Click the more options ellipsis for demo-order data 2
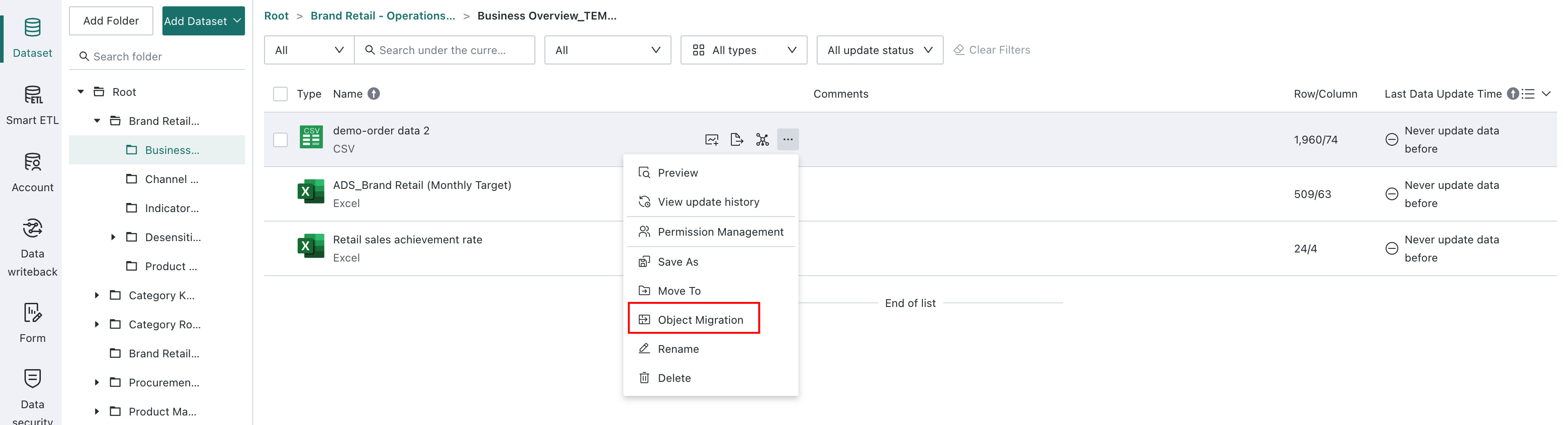This screenshot has height=425, width=1568. (788, 139)
